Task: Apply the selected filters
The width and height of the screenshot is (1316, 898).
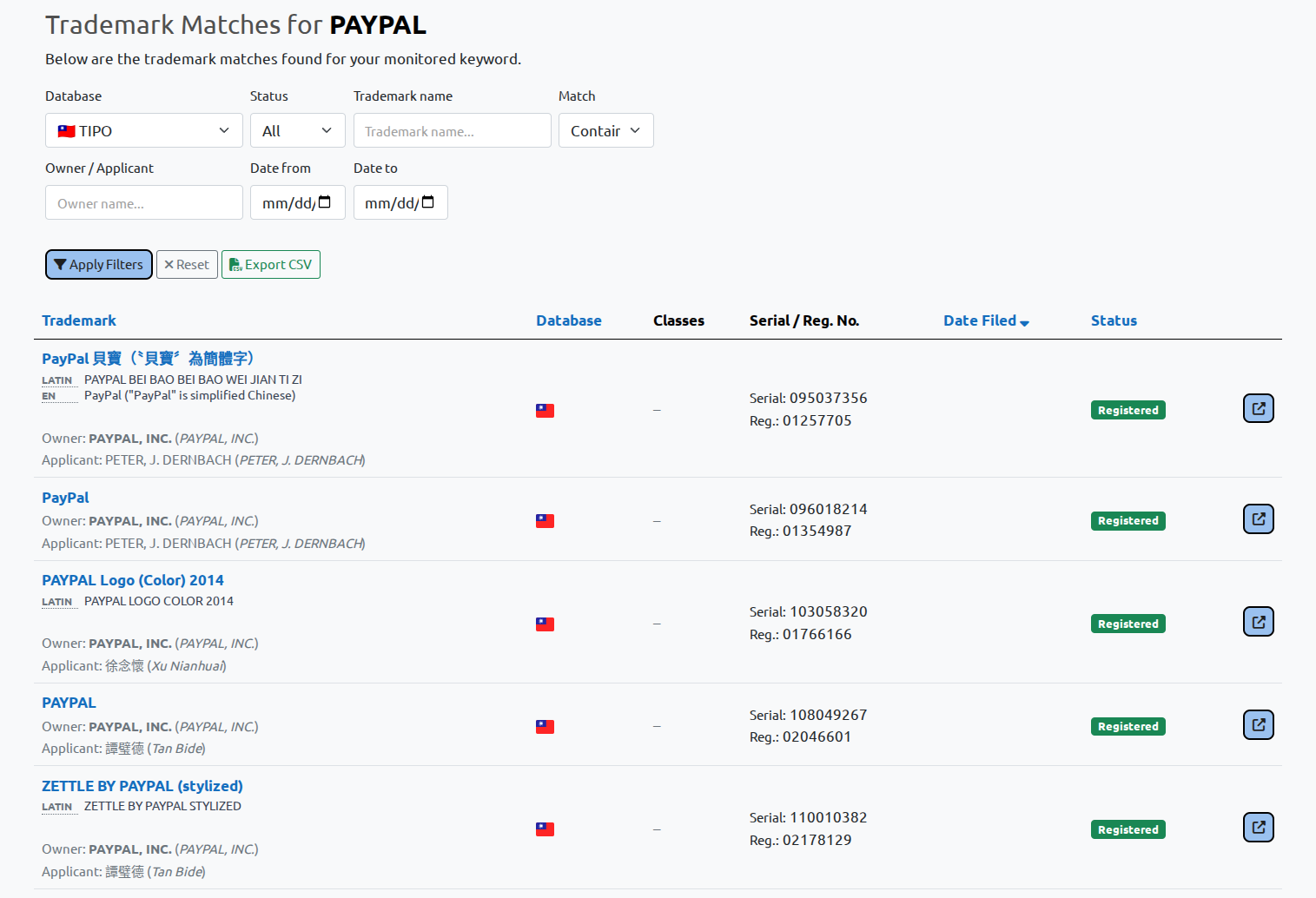Action: (x=98, y=265)
